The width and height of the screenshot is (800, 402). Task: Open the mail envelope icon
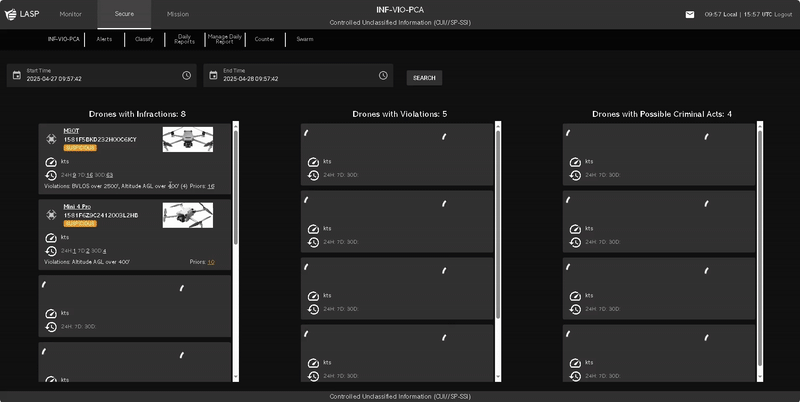(x=690, y=15)
